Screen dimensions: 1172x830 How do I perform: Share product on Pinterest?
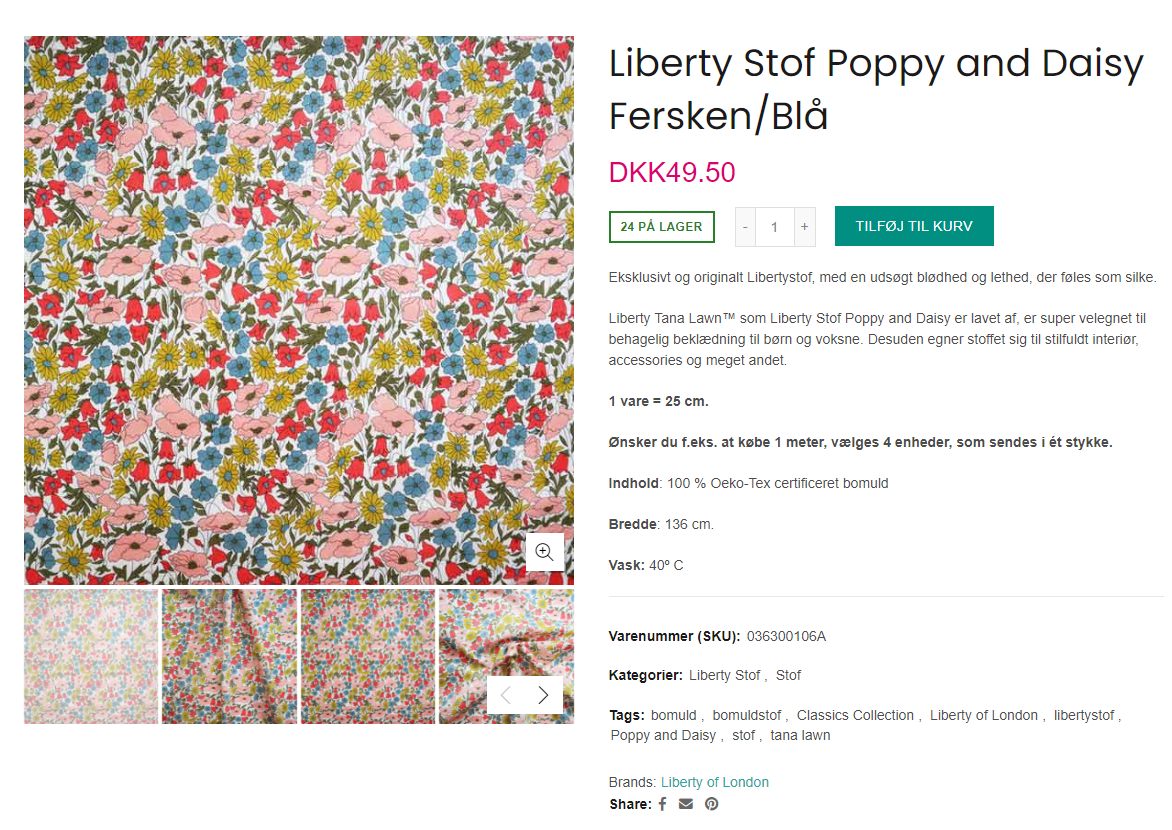tap(711, 804)
